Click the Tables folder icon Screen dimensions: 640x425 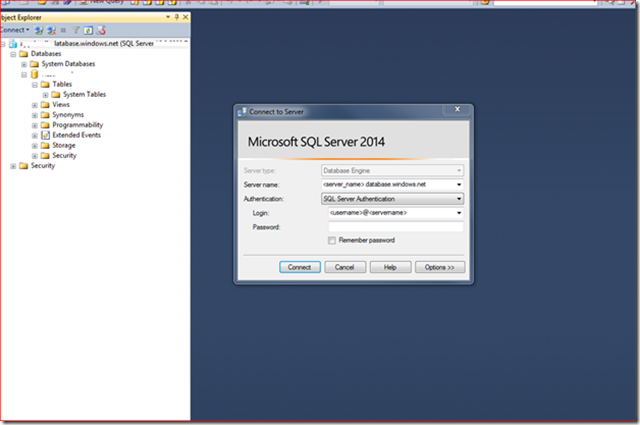pyautogui.click(x=45, y=85)
